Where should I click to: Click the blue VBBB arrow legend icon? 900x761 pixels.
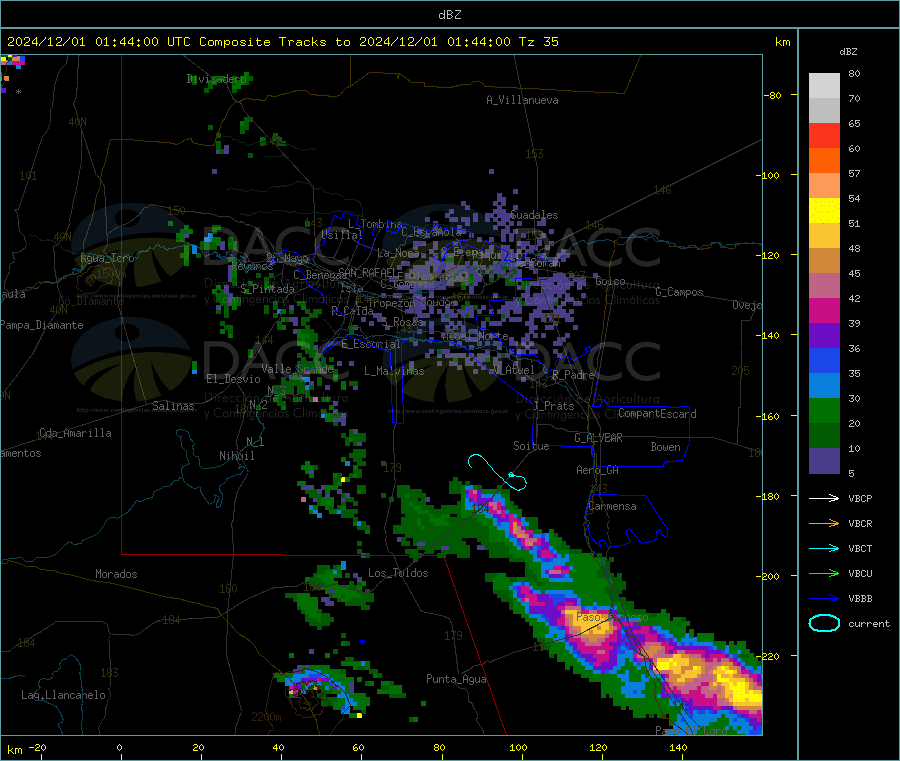[824, 599]
